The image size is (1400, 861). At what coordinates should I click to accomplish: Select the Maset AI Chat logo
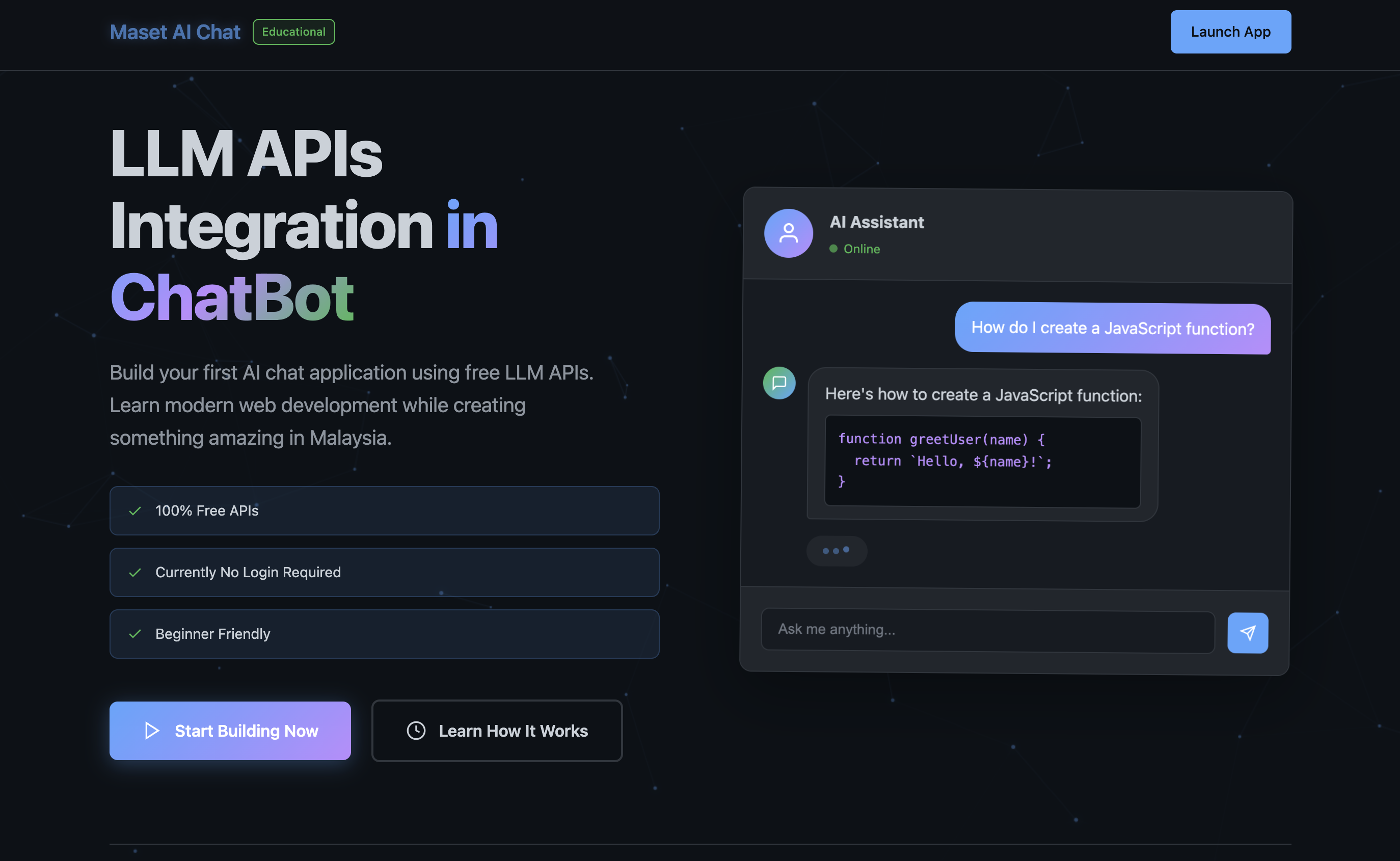pos(175,32)
